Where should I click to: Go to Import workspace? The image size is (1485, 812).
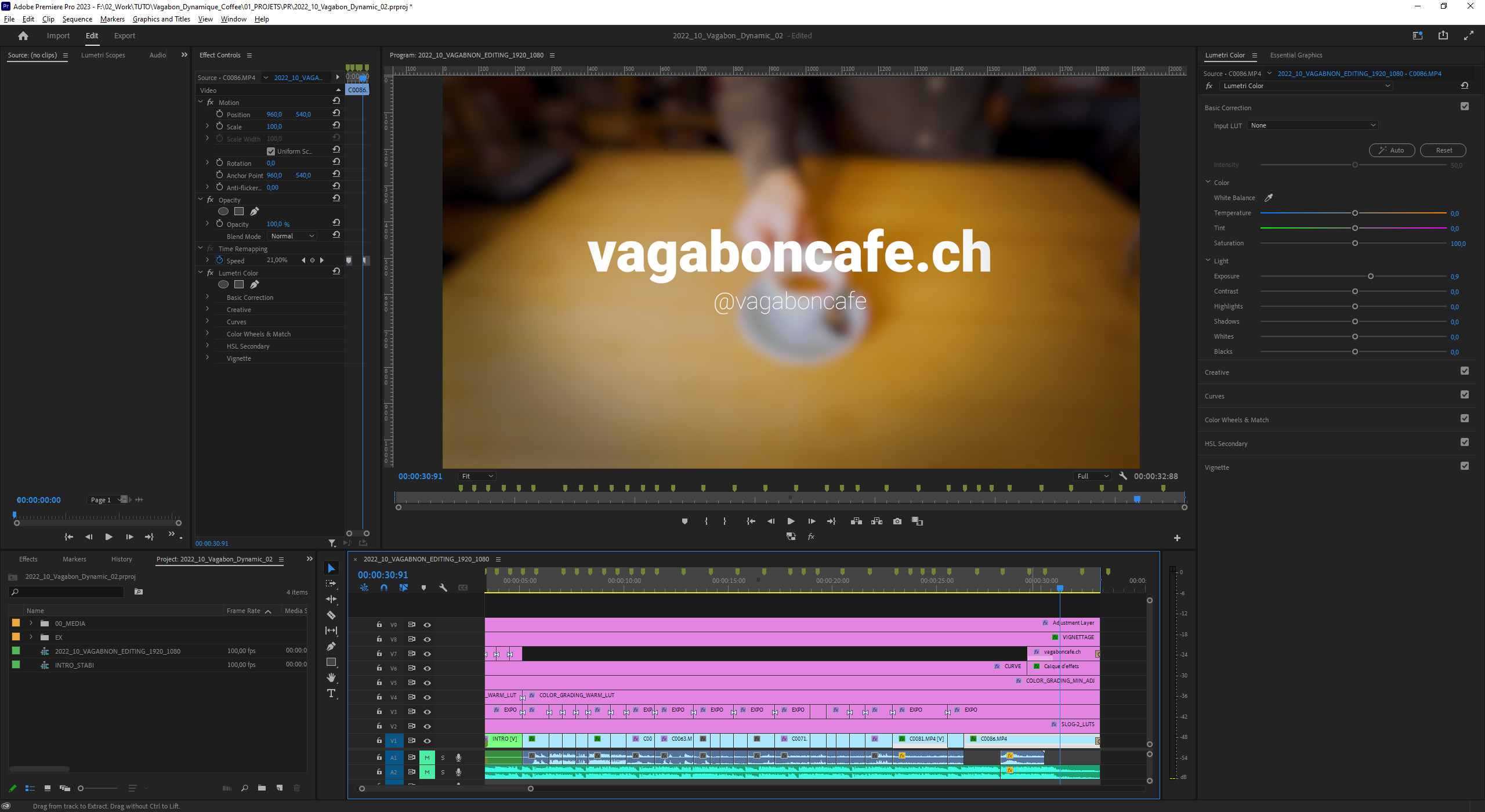(58, 35)
